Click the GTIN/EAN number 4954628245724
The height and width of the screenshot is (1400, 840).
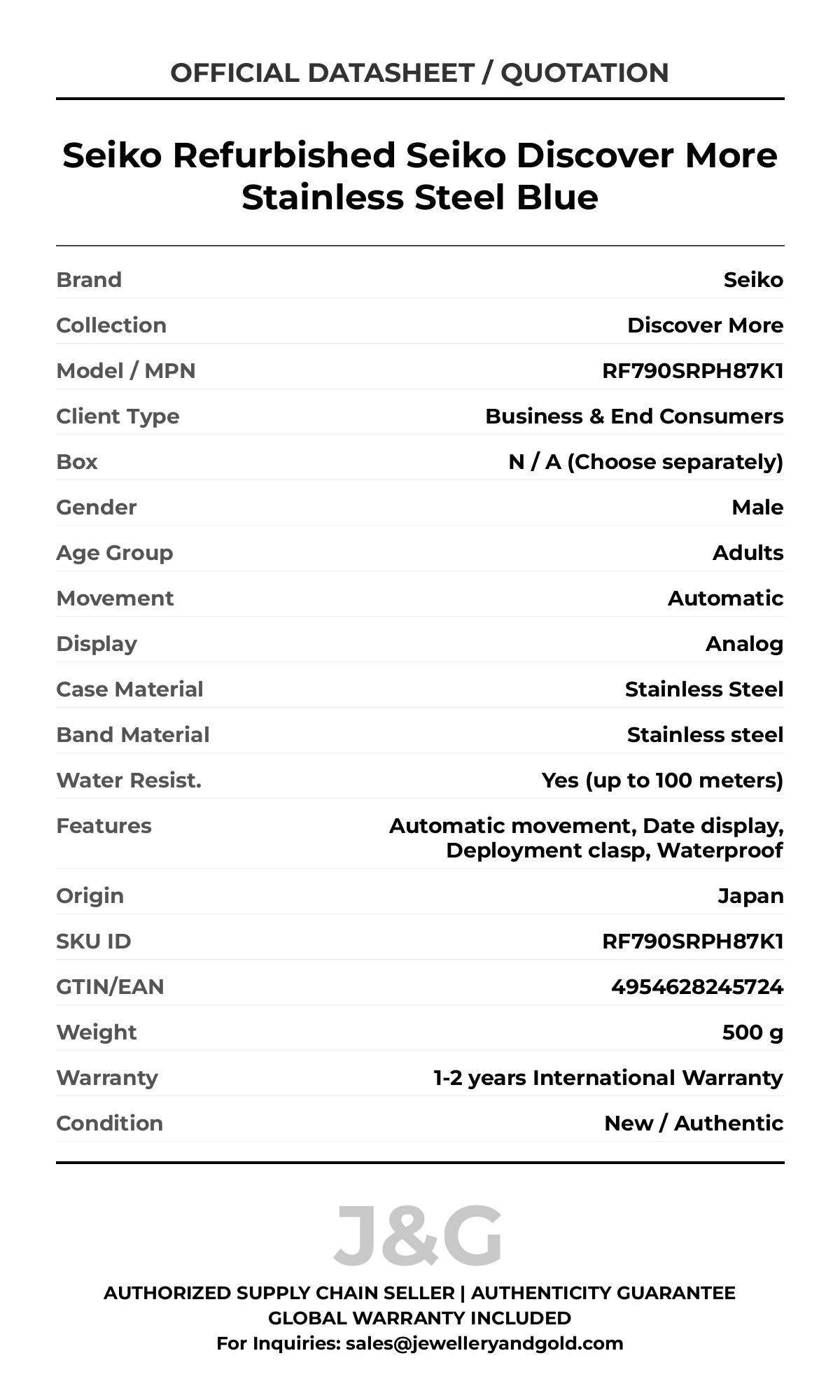[x=696, y=987]
